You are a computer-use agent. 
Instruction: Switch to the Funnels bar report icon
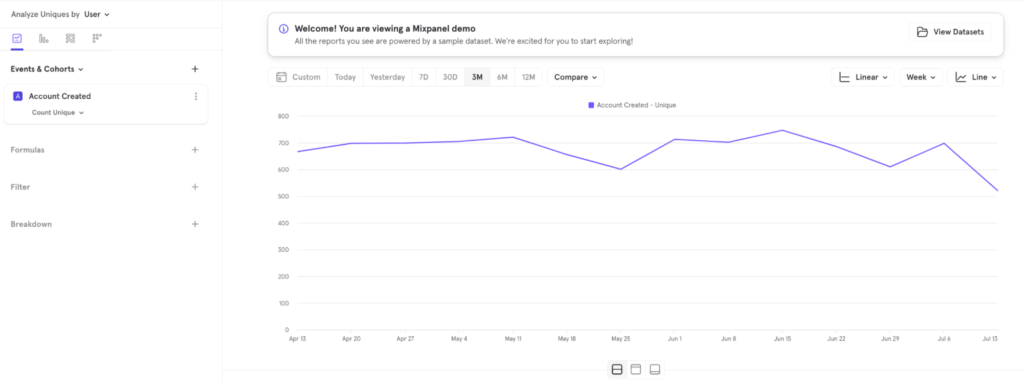[x=44, y=39]
